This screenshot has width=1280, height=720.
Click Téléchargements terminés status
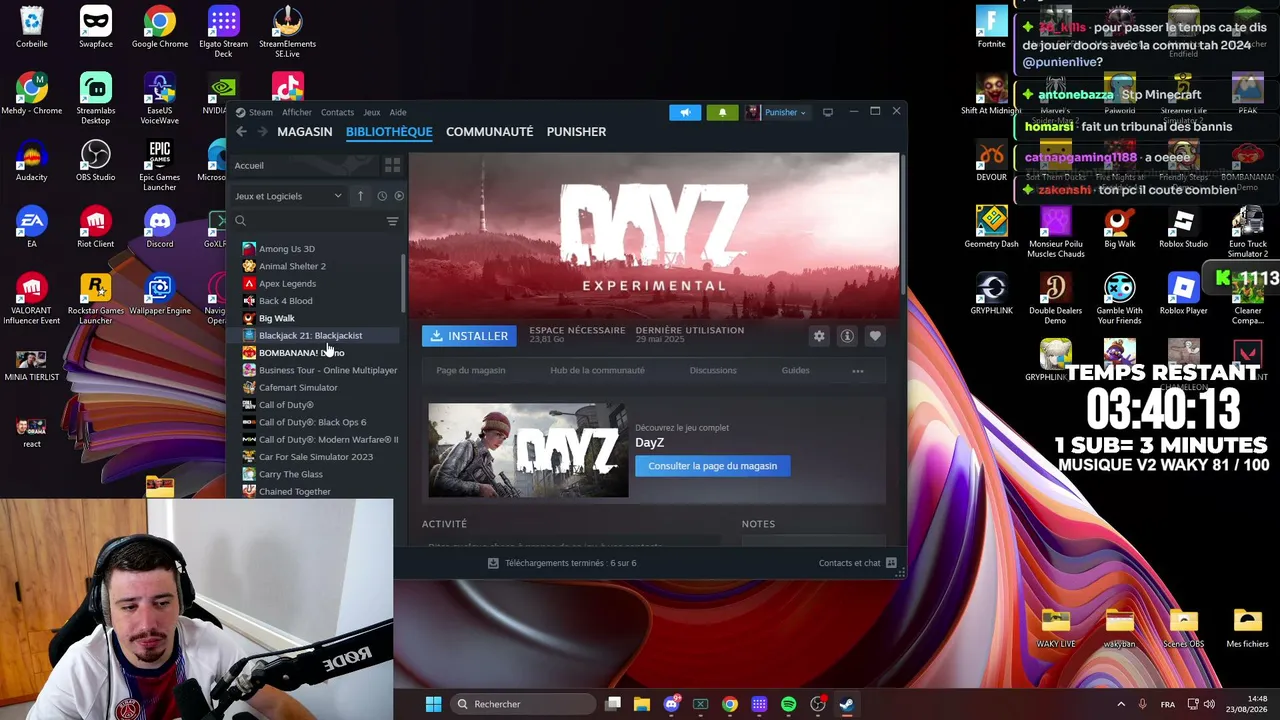(x=570, y=563)
